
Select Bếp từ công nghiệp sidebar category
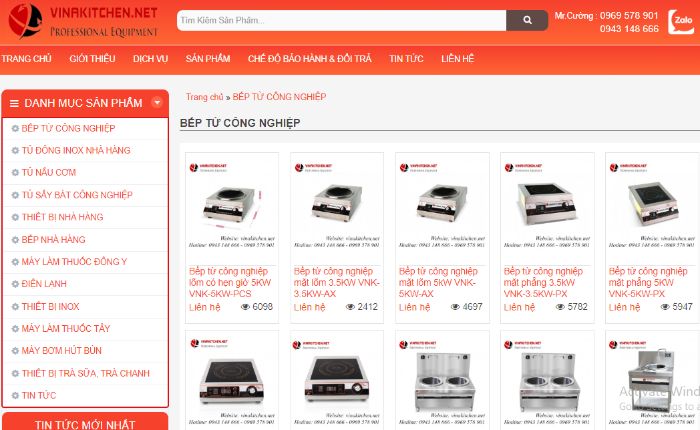[68, 129]
